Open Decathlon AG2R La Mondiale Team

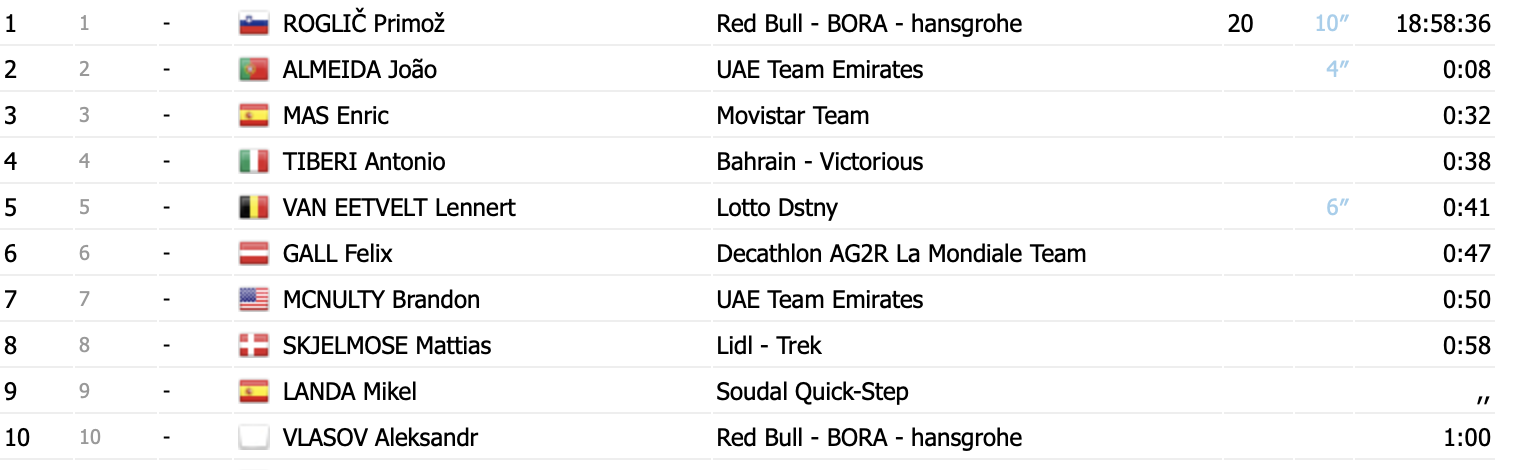click(901, 254)
